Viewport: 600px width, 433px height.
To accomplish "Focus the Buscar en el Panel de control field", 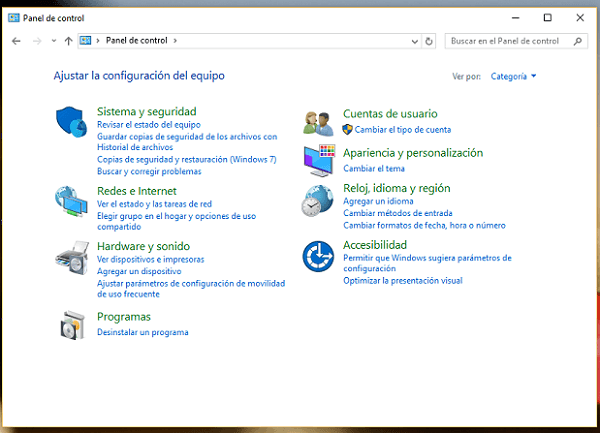I will point(516,41).
